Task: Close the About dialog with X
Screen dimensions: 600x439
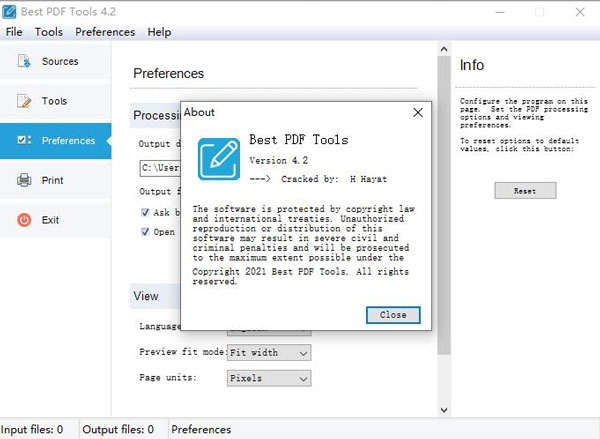Action: point(418,113)
